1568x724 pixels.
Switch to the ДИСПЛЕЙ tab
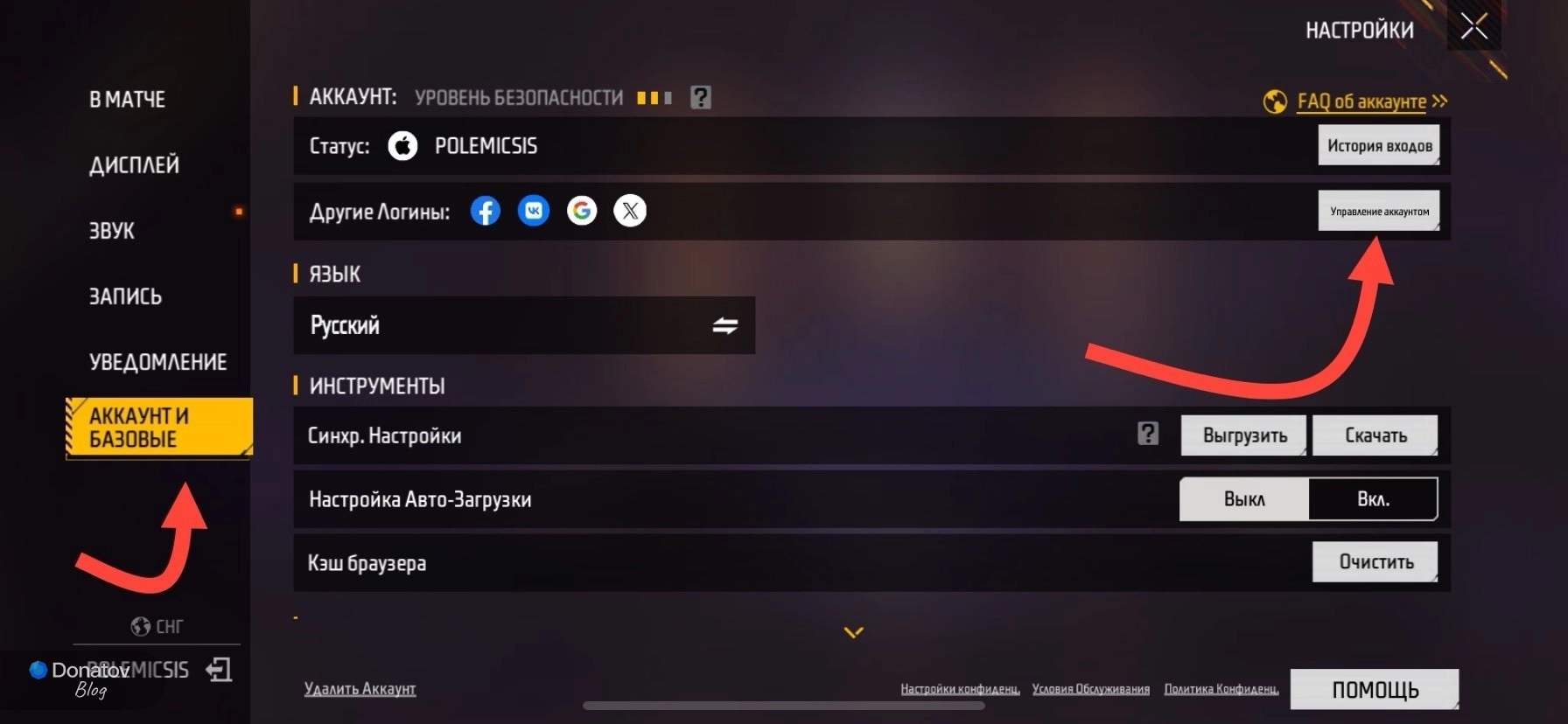[x=134, y=165]
